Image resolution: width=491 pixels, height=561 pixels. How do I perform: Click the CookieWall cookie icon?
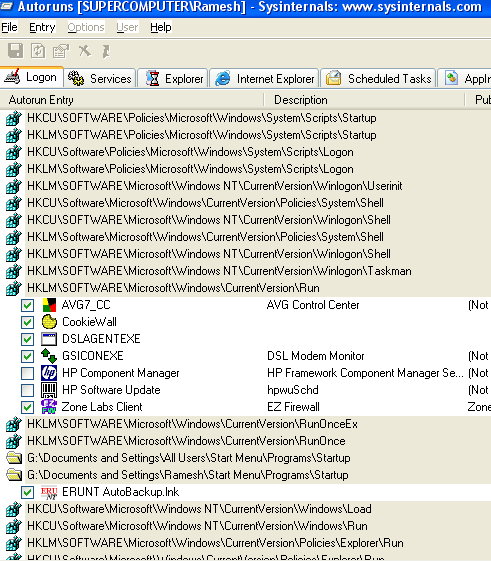pyautogui.click(x=49, y=322)
